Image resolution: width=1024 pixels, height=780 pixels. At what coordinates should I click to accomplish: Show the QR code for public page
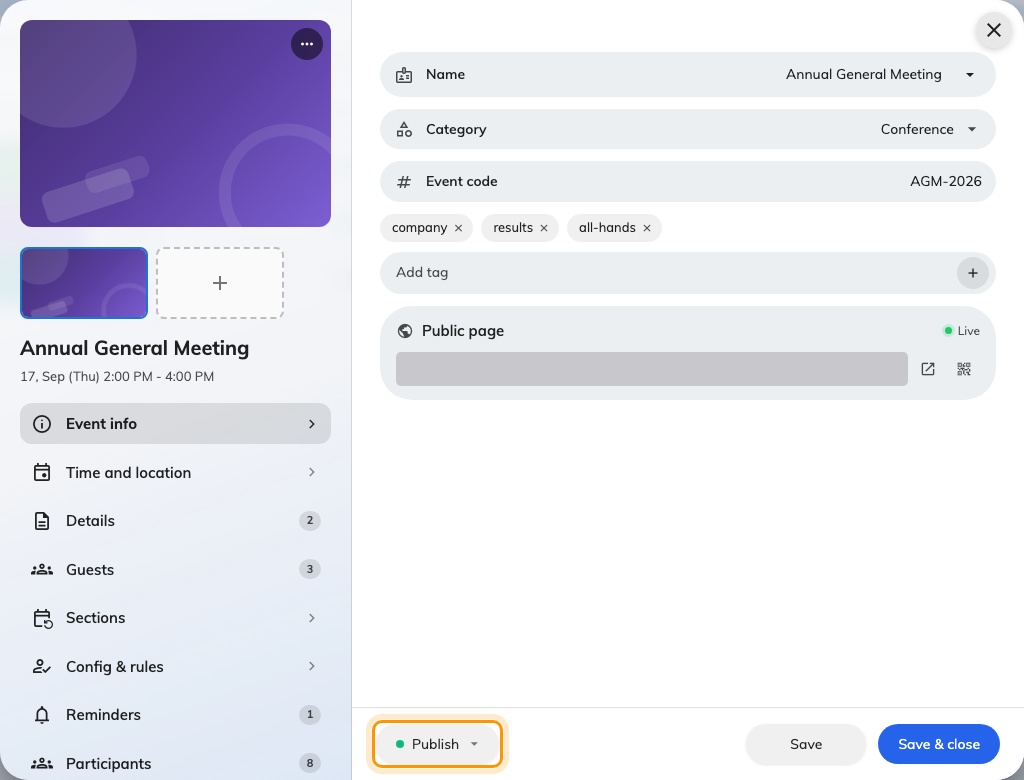point(964,369)
